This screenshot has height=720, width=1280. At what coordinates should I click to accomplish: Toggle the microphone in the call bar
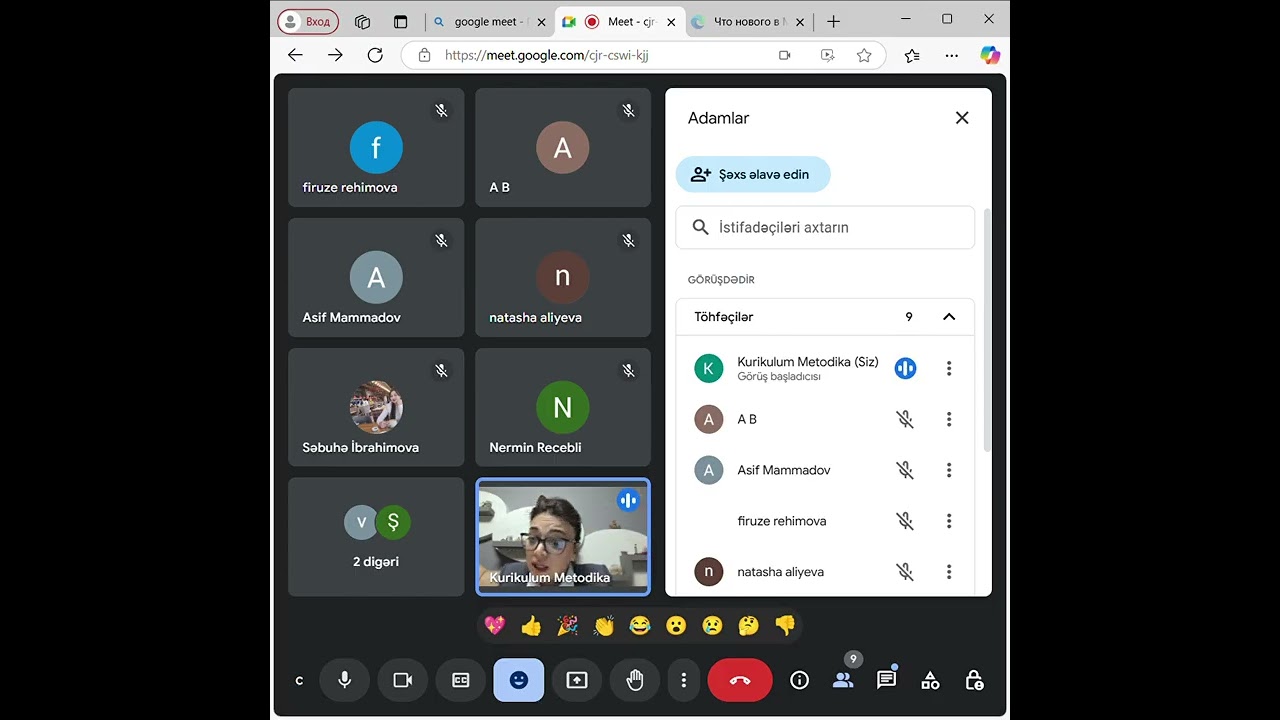point(345,680)
